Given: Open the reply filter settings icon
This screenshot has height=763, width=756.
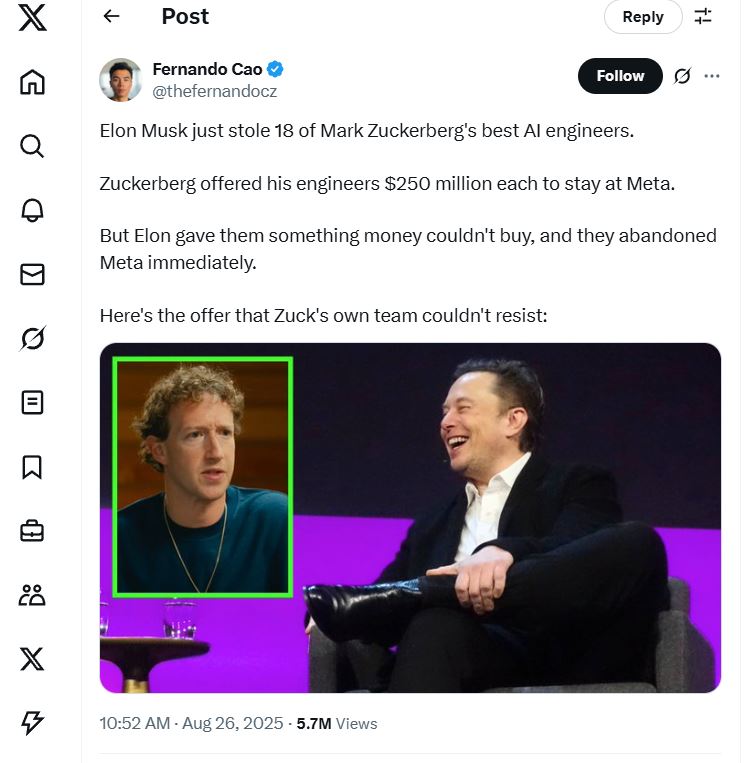Looking at the screenshot, I should point(703,16).
